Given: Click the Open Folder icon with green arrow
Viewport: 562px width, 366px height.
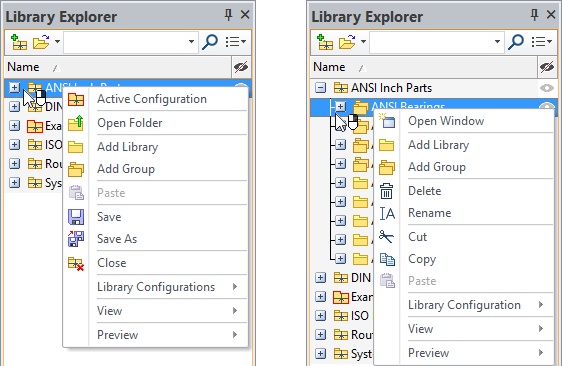Looking at the screenshot, I should tap(76, 123).
